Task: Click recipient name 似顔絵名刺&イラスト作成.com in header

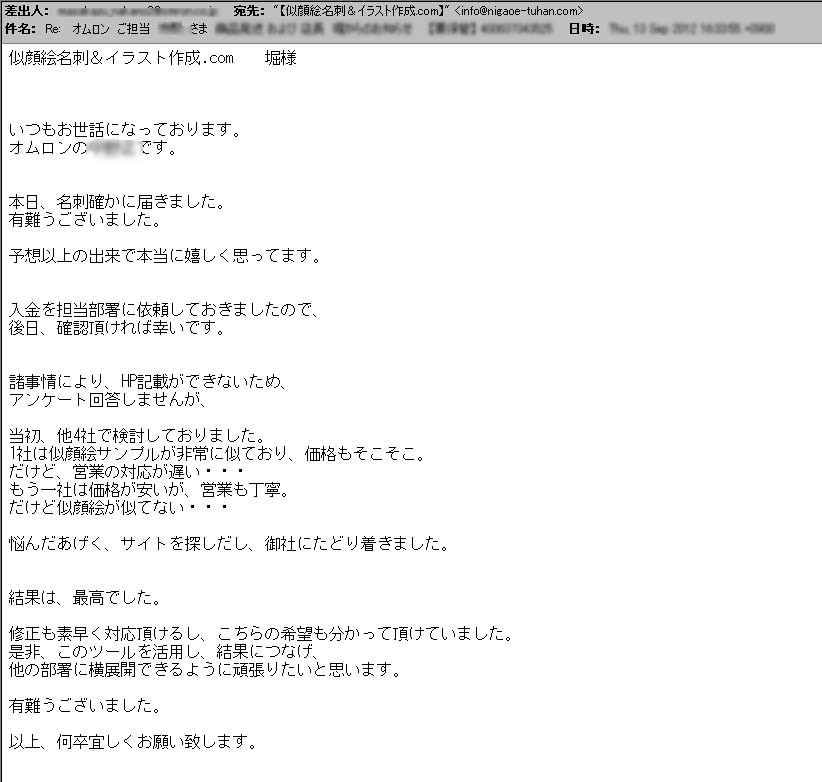Action: tap(357, 10)
